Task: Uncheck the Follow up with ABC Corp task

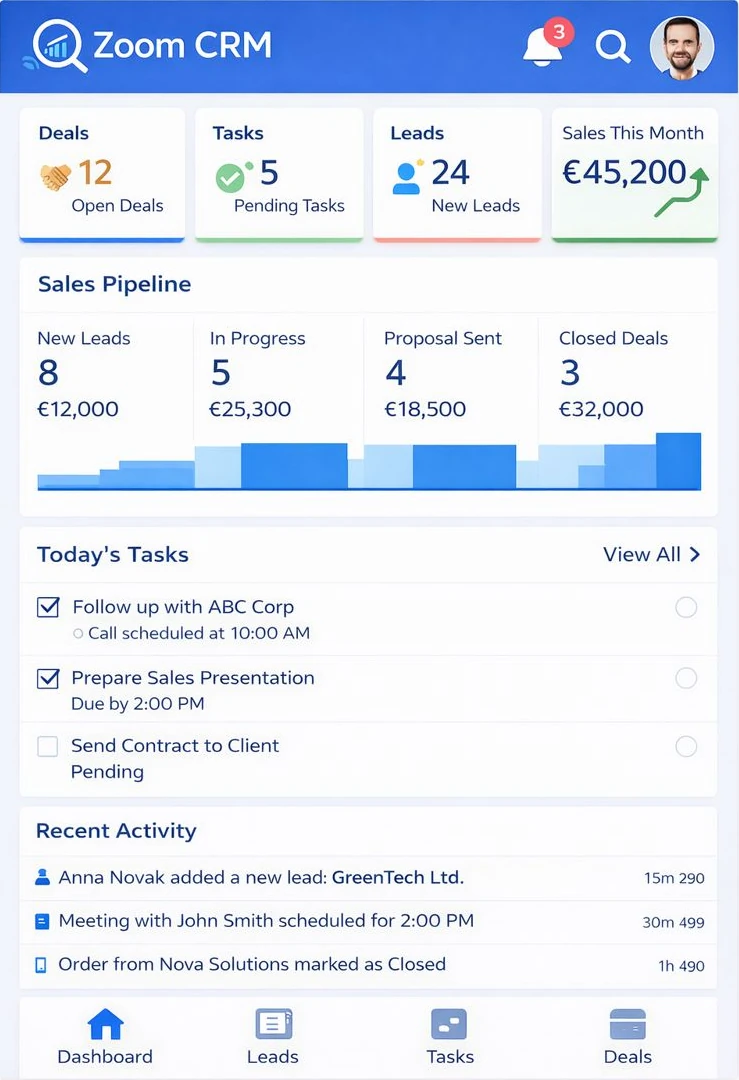Action: point(48,607)
